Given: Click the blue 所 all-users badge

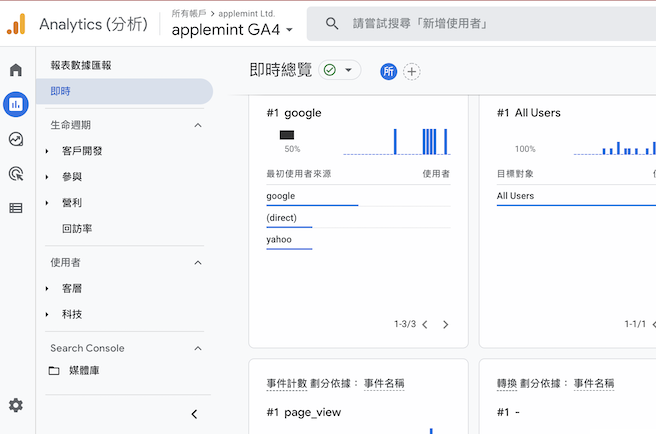Looking at the screenshot, I should (x=389, y=72).
